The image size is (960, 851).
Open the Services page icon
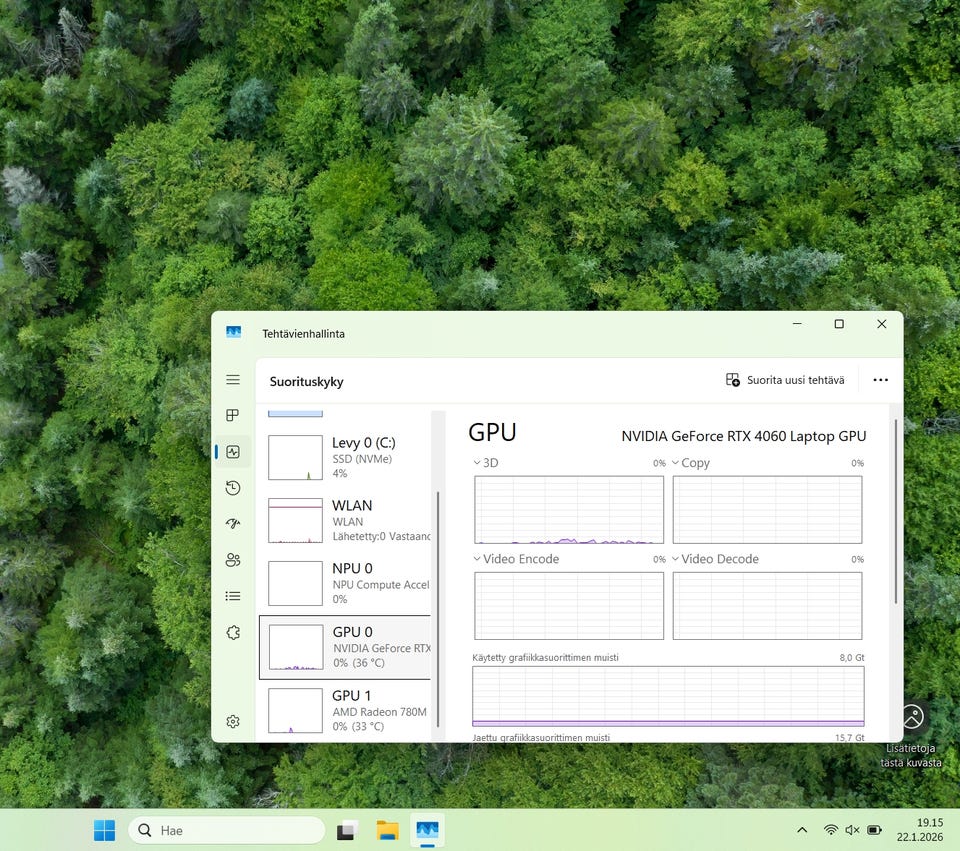pyautogui.click(x=233, y=632)
